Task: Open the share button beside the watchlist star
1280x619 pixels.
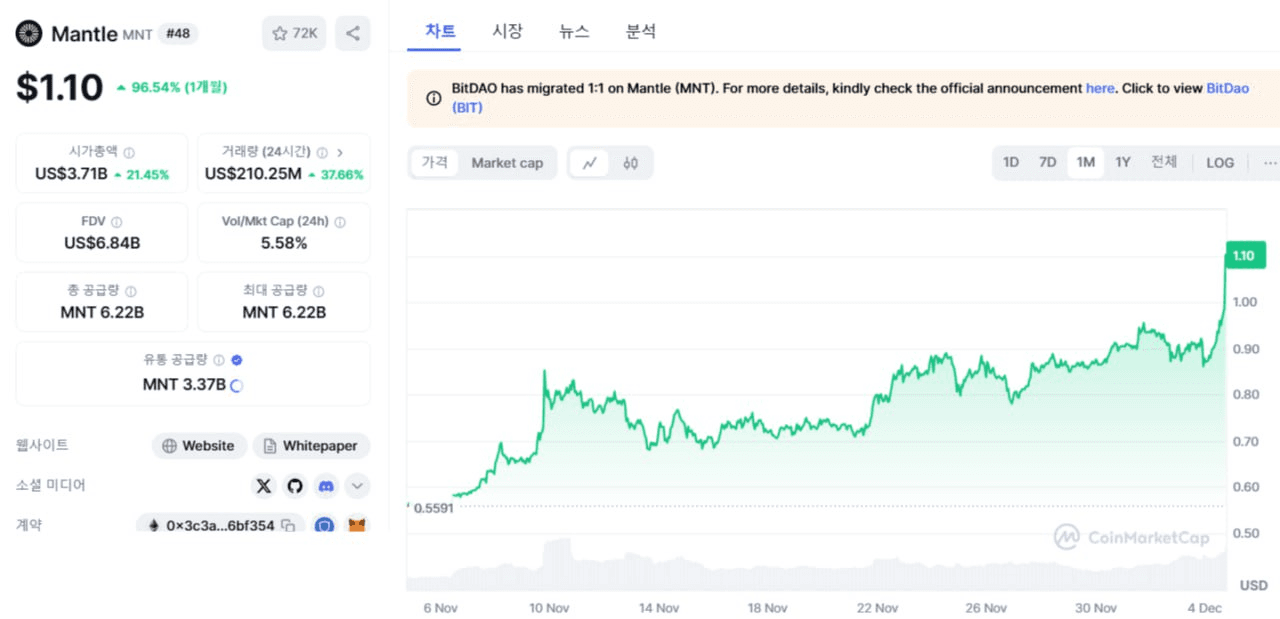Action: click(353, 33)
